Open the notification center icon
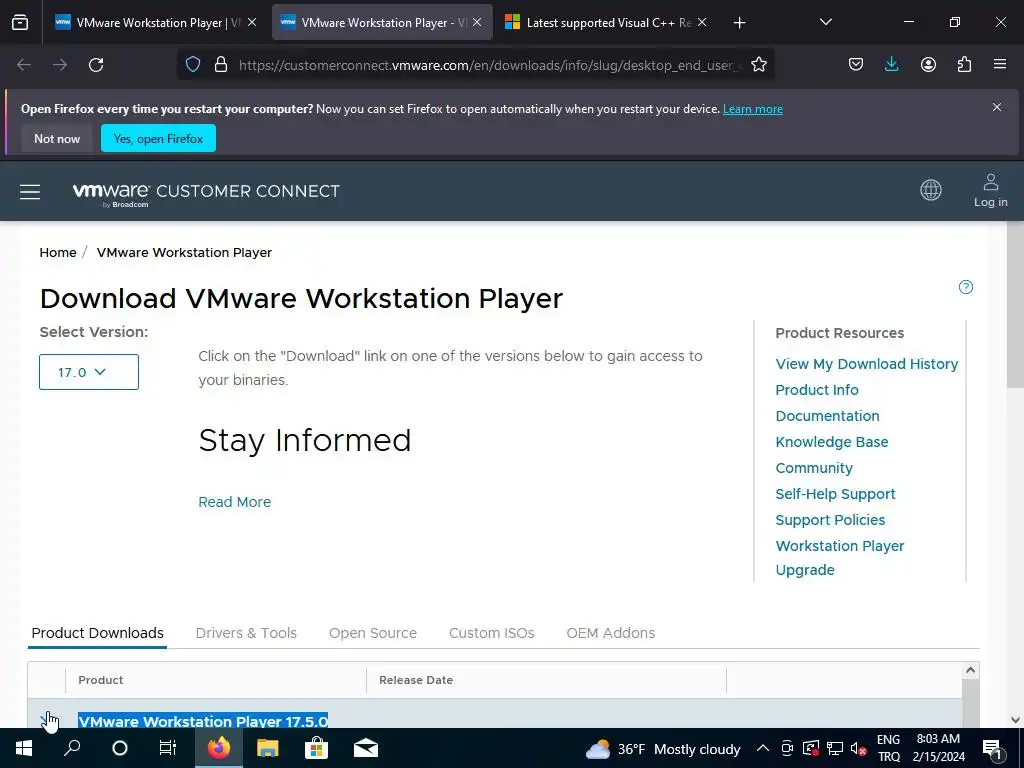Viewport: 1024px width, 768px height. 992,748
